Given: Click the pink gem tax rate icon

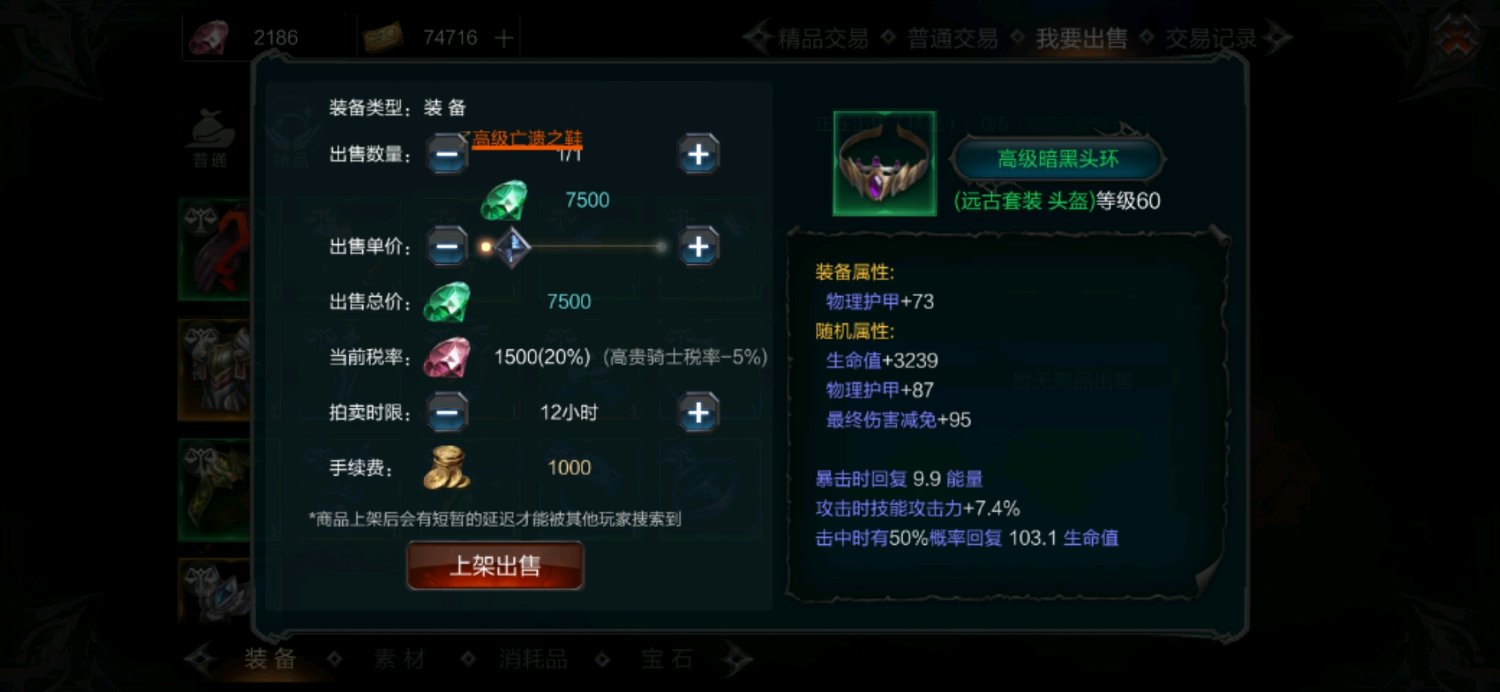Looking at the screenshot, I should [446, 357].
